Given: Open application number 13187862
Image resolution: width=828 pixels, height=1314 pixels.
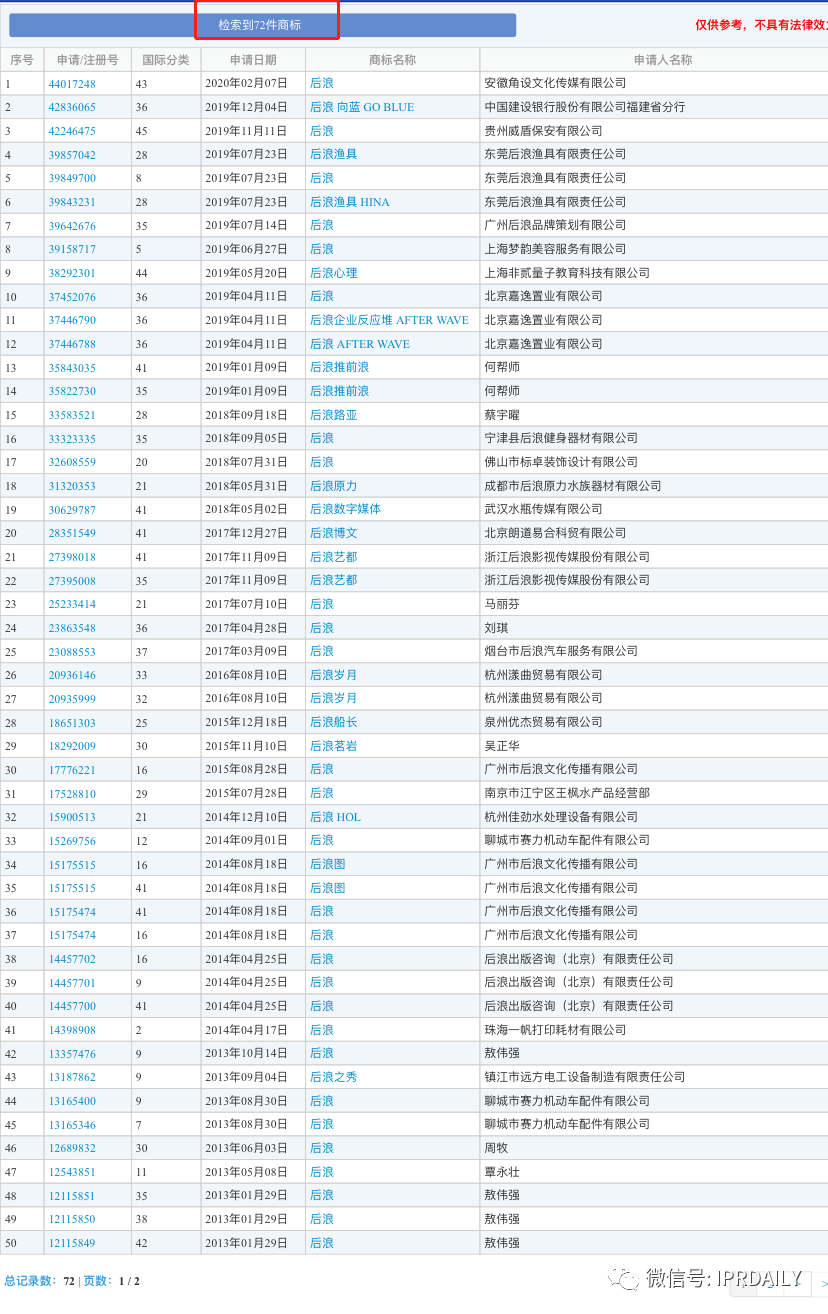Looking at the screenshot, I should (72, 1077).
